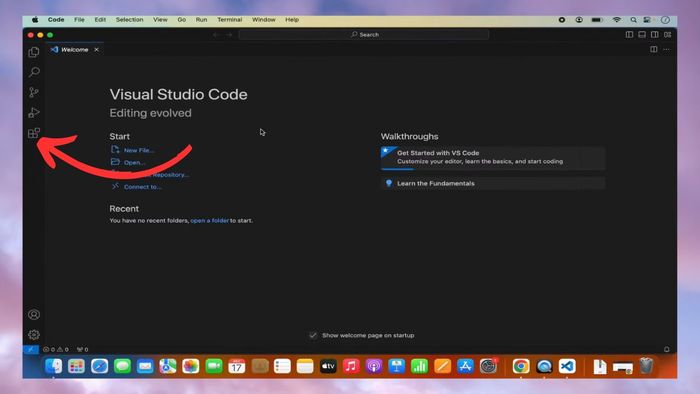Open Wi-Fi status in menu bar
The height and width of the screenshot is (394, 700).
pos(617,20)
